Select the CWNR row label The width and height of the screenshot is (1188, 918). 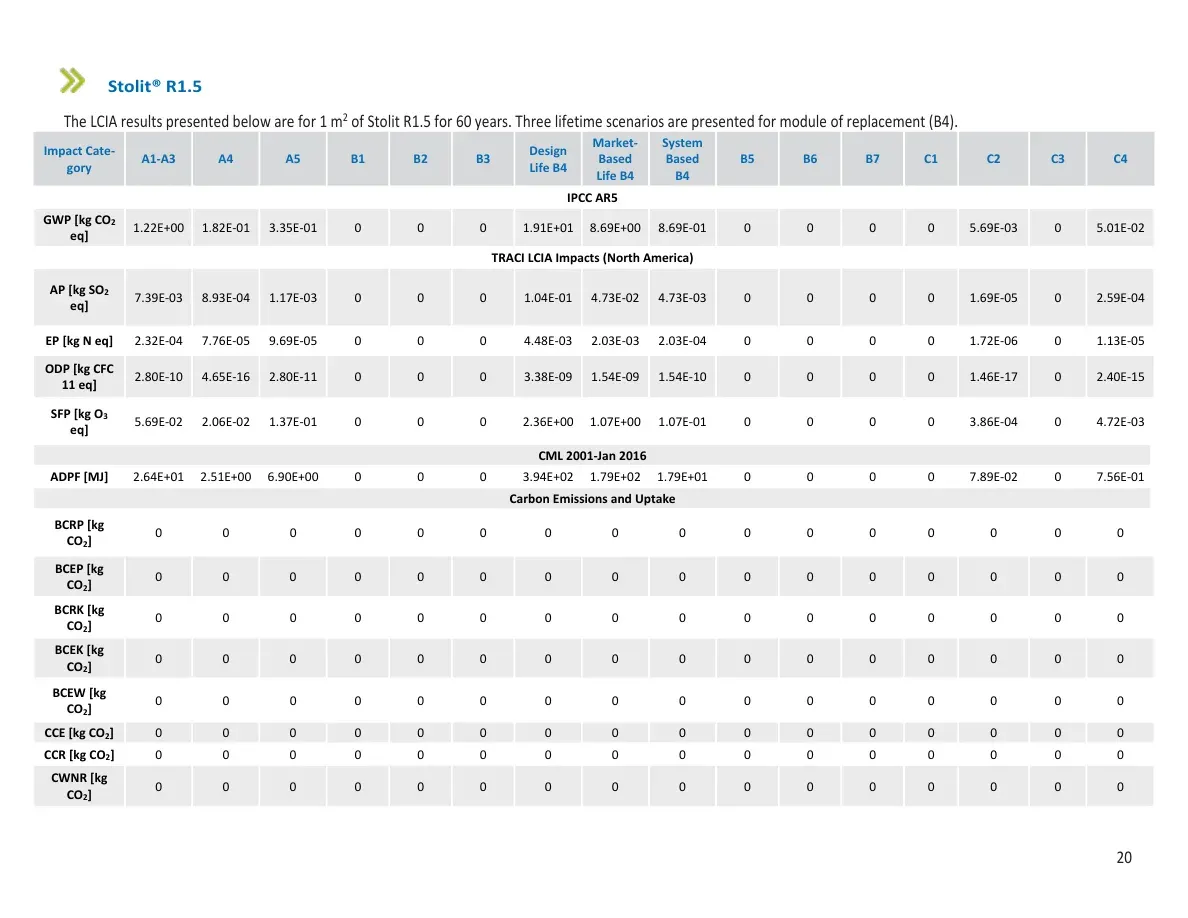click(79, 786)
